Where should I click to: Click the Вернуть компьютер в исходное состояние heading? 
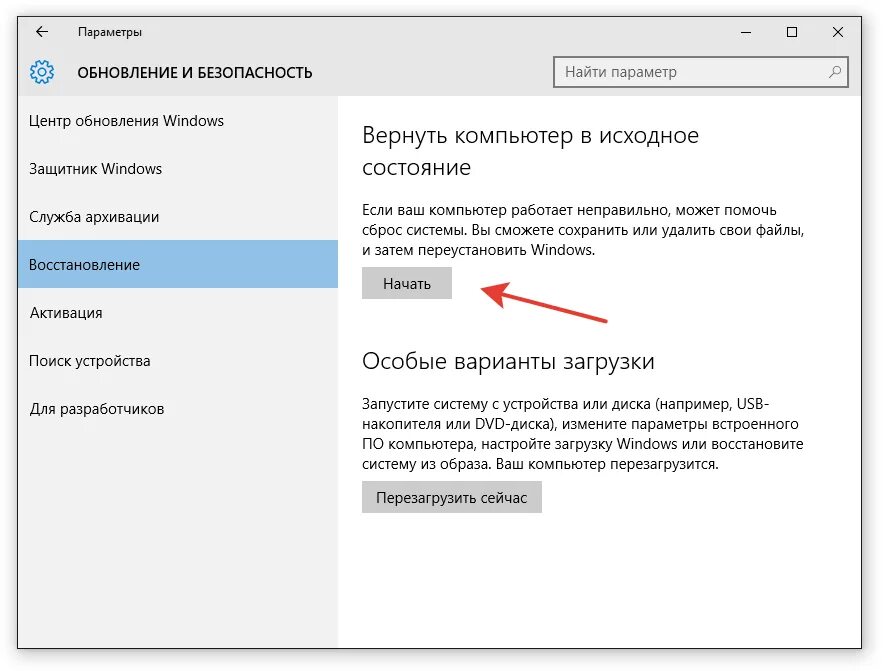[x=530, y=151]
